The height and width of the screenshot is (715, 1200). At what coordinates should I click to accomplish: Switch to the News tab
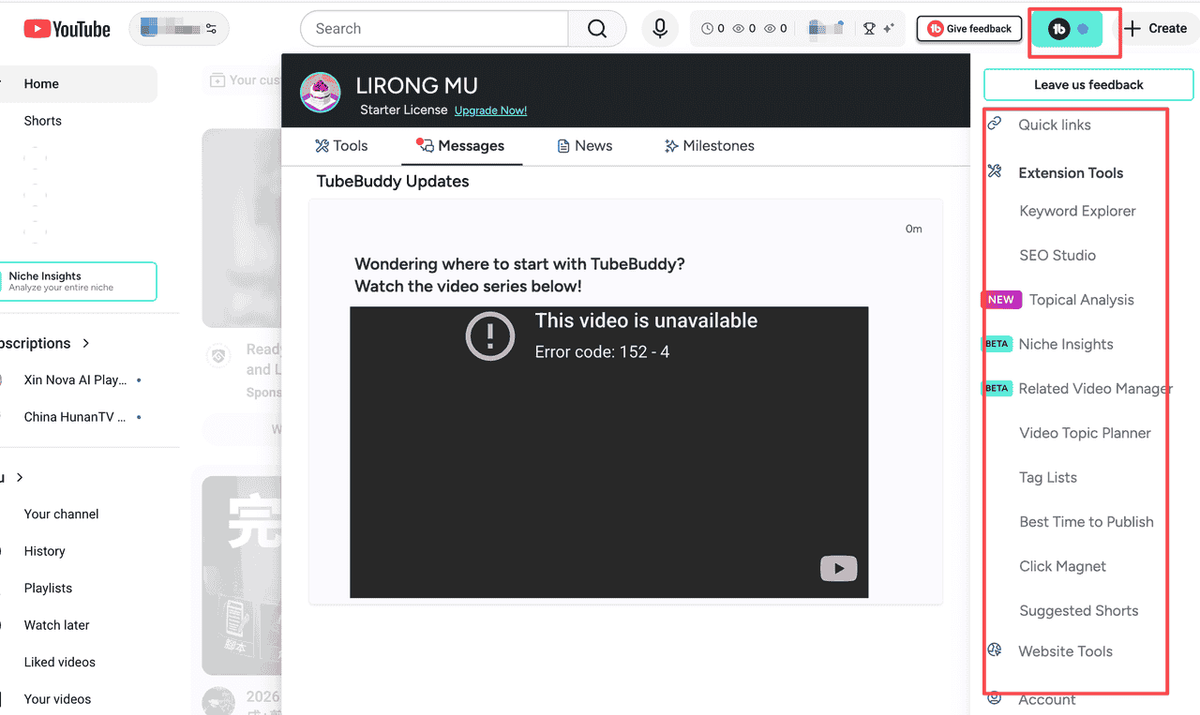pyautogui.click(x=584, y=146)
